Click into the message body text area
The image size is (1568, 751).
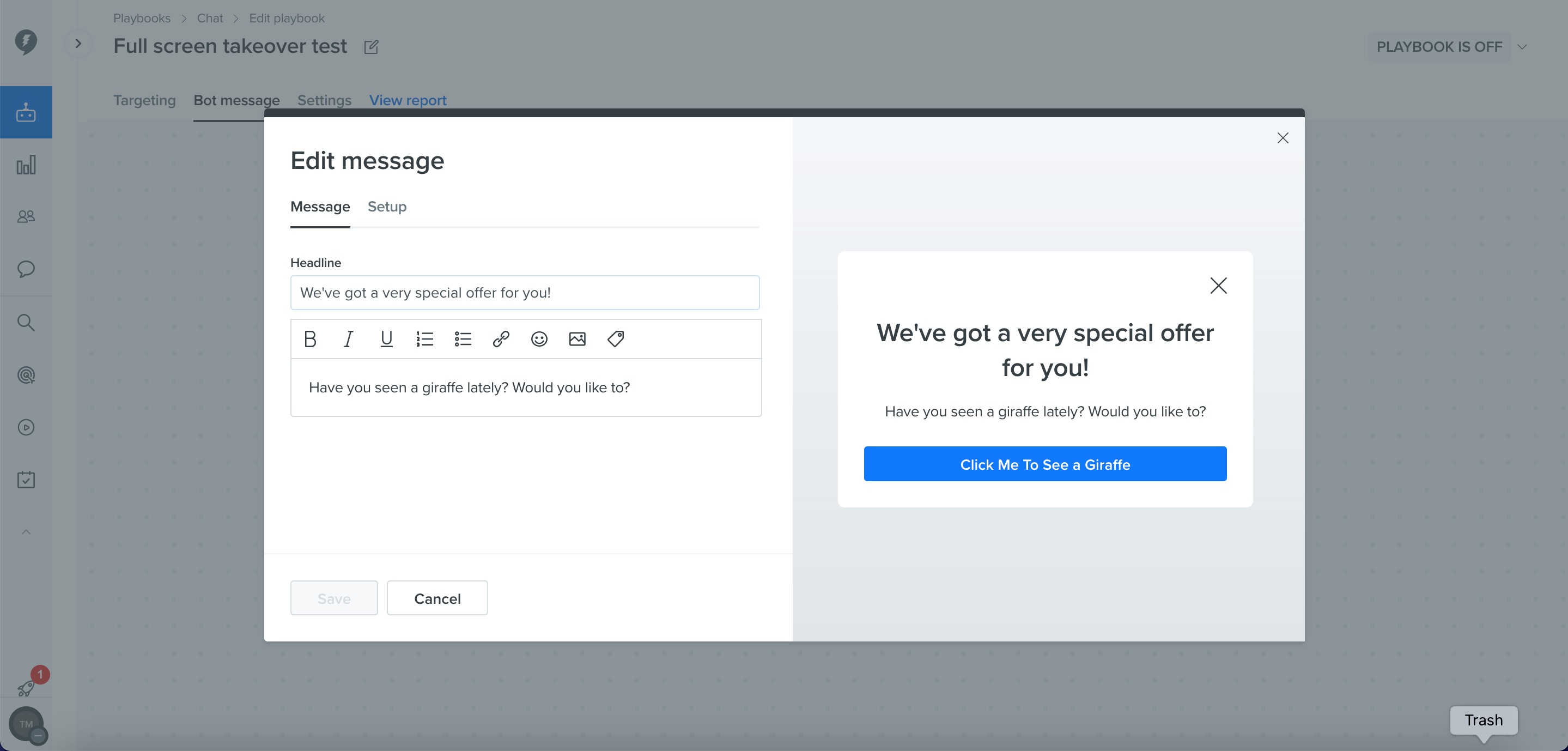(526, 388)
